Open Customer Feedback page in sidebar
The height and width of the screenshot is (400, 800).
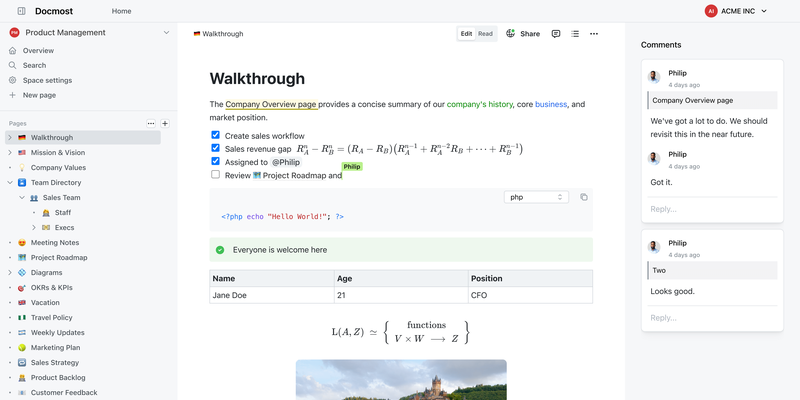point(64,393)
